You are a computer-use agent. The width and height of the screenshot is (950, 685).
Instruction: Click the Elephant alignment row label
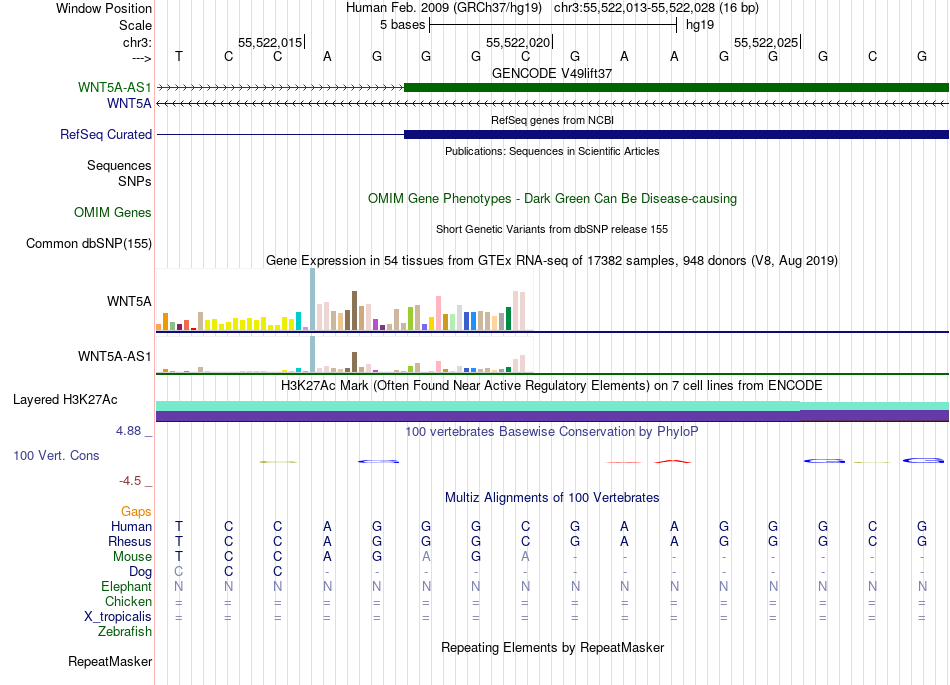click(x=127, y=586)
